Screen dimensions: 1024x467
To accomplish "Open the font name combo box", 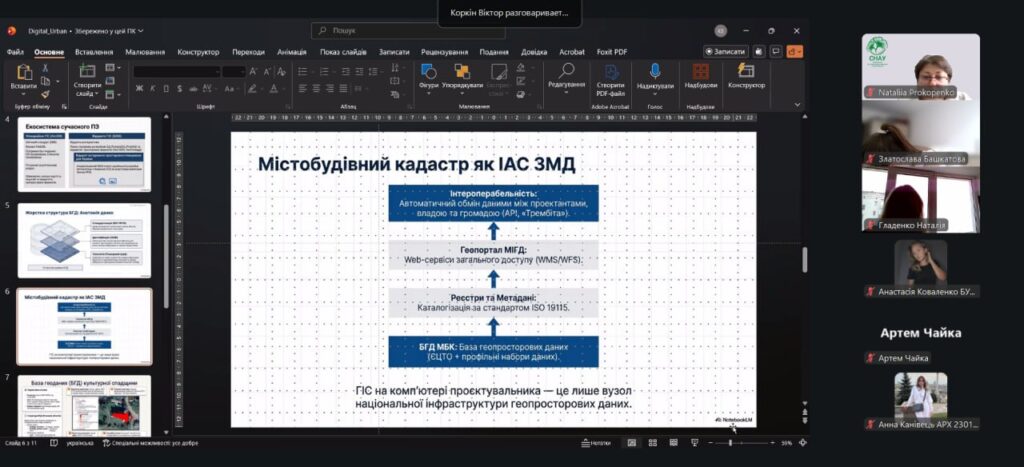I will pyautogui.click(x=175, y=71).
